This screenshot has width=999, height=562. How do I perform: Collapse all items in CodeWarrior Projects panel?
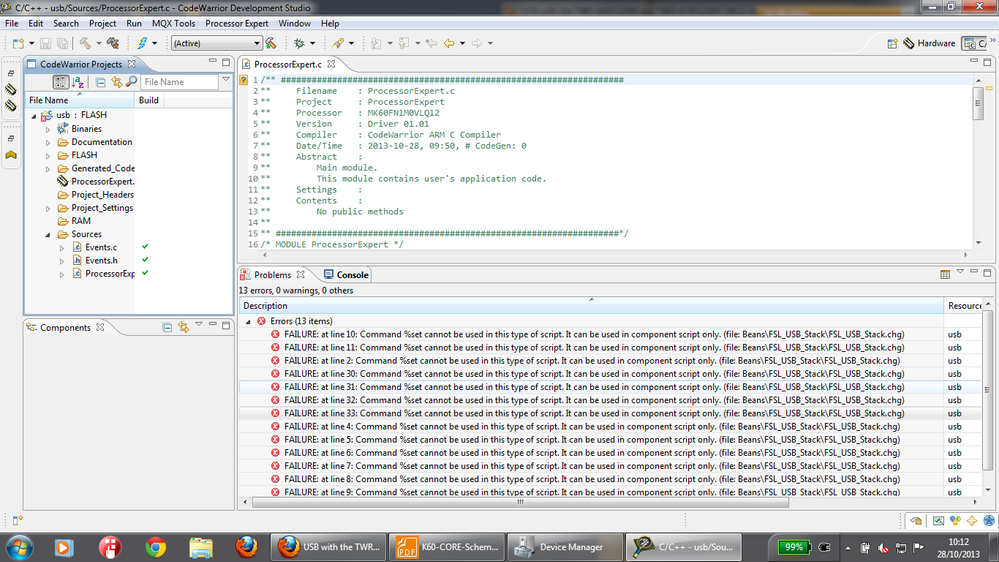(x=101, y=82)
